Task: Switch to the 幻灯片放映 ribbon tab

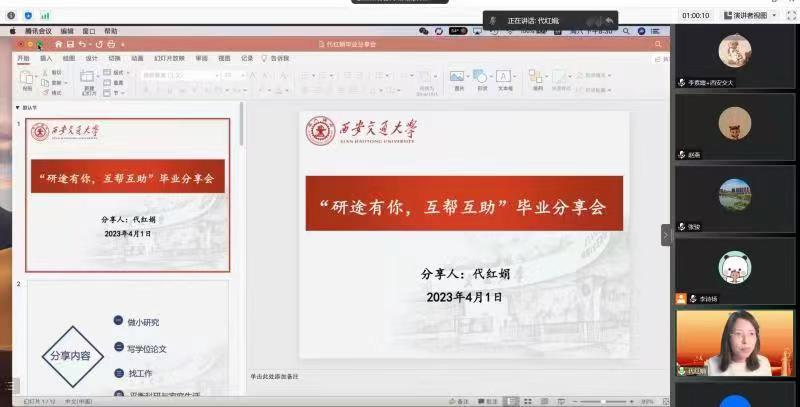Action: [169, 59]
